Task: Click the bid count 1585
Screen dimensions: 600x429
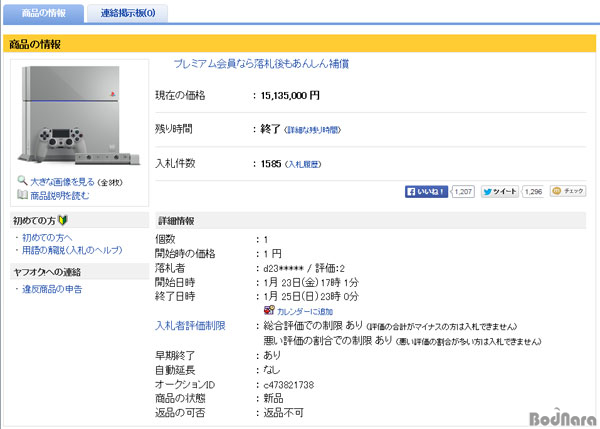Action: [x=271, y=164]
